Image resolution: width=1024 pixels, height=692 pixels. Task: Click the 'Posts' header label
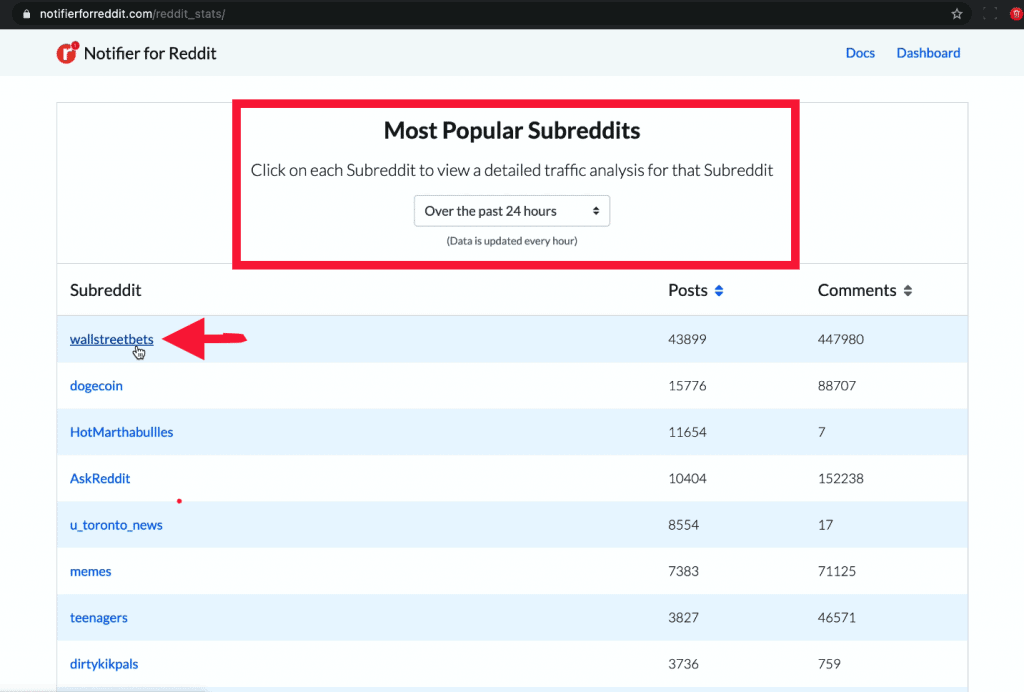point(688,290)
